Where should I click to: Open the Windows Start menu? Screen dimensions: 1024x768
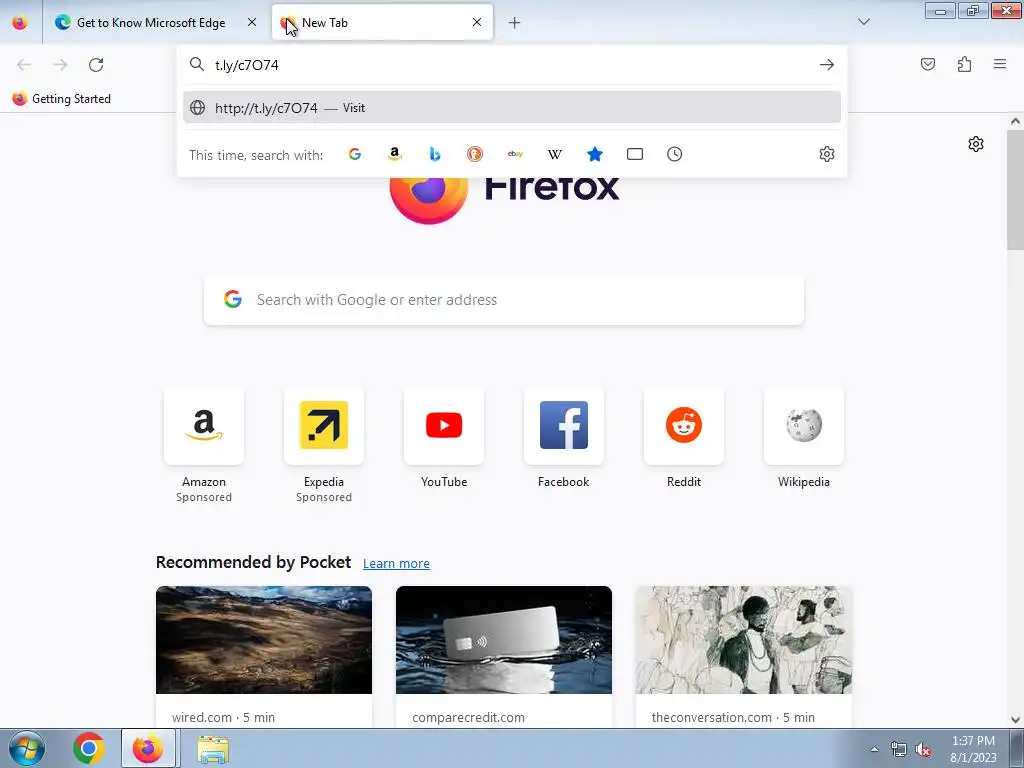[26, 748]
